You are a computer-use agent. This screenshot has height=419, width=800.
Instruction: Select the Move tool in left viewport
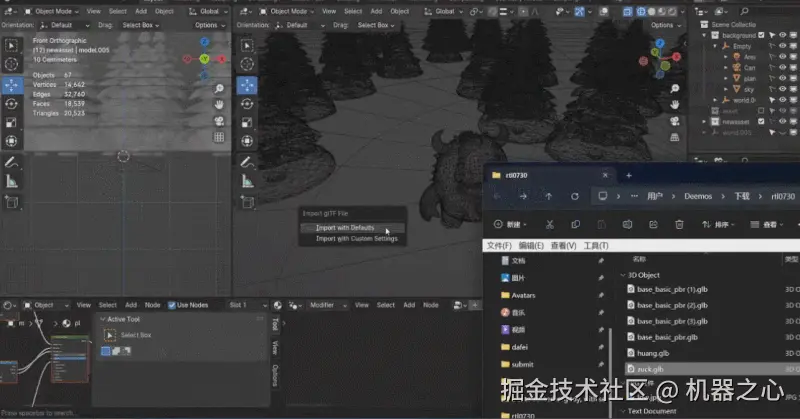[11, 84]
